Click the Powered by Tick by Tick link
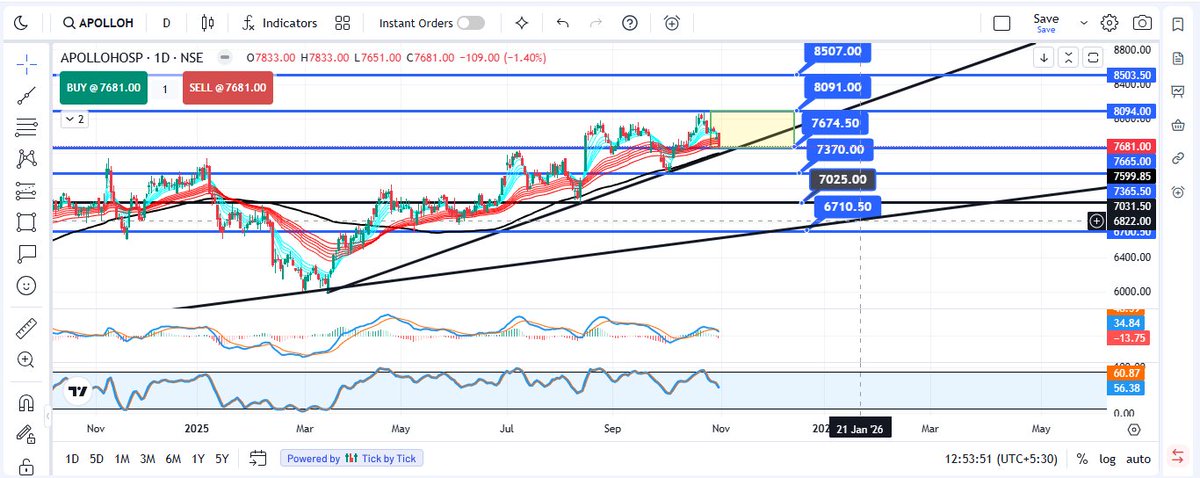Screen dimensions: 1200x478 click(x=351, y=458)
